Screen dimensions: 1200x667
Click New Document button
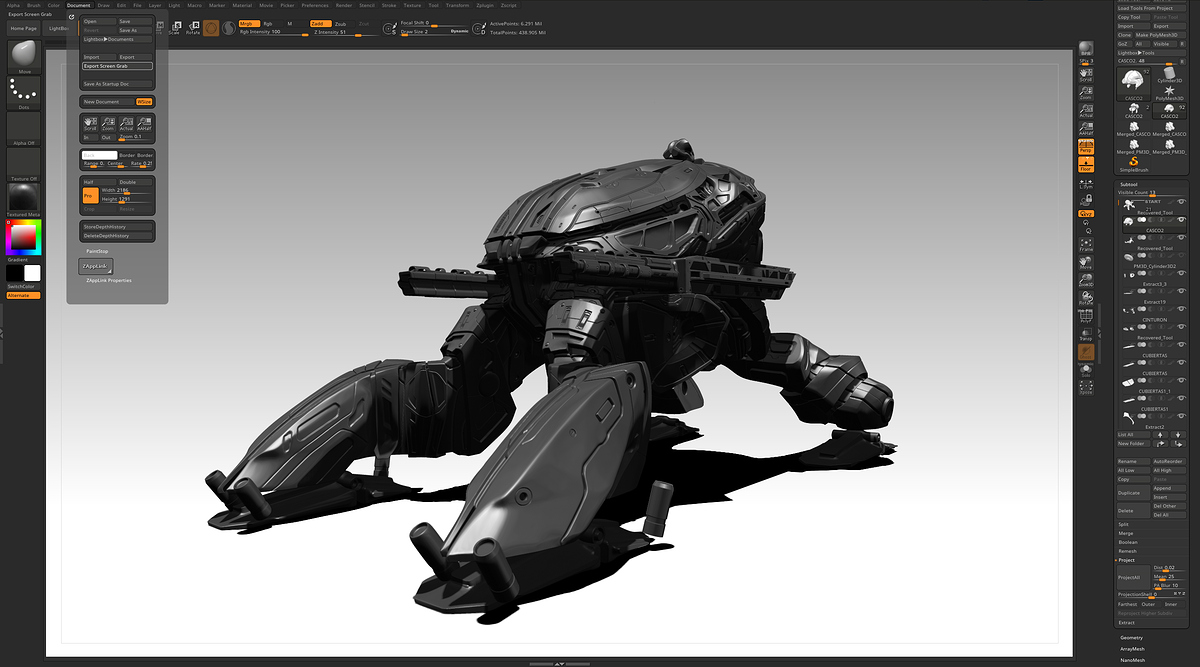pos(108,102)
